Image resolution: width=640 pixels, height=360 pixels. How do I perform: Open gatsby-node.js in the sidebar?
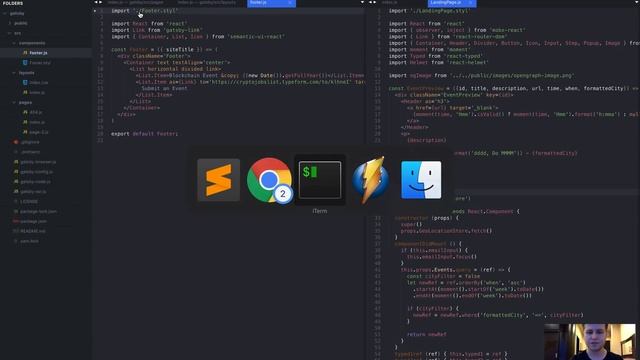(x=36, y=182)
